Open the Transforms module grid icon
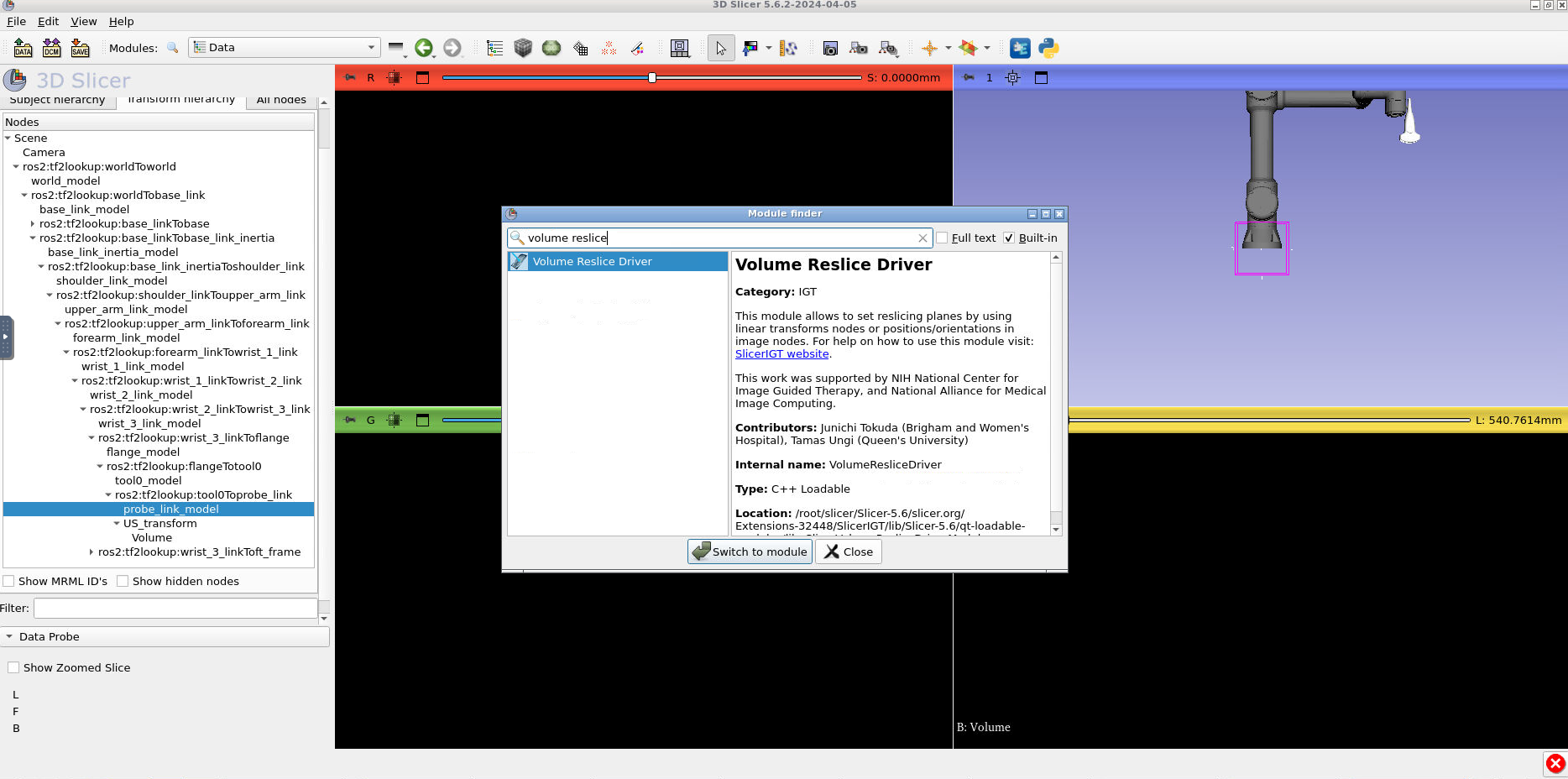This screenshot has width=1568, height=779. point(580,48)
